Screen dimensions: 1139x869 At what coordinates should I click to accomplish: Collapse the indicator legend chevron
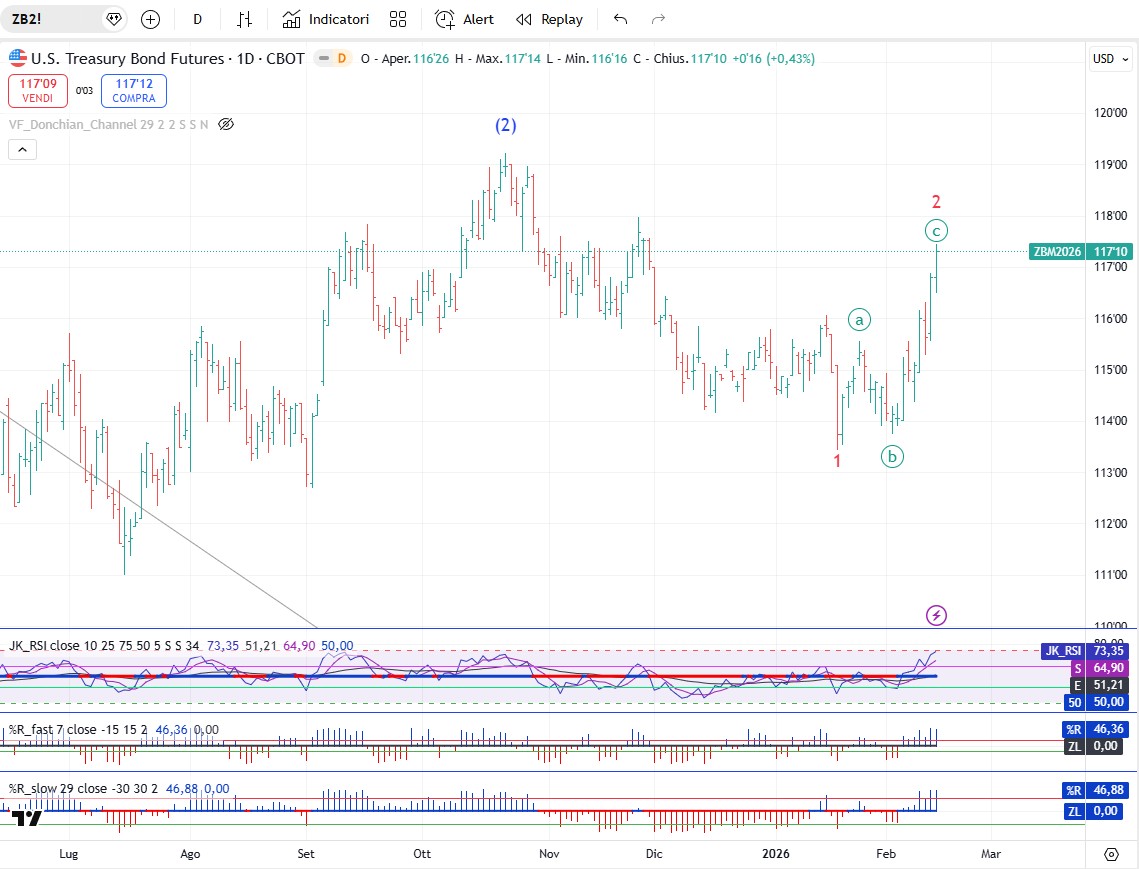pyautogui.click(x=22, y=150)
